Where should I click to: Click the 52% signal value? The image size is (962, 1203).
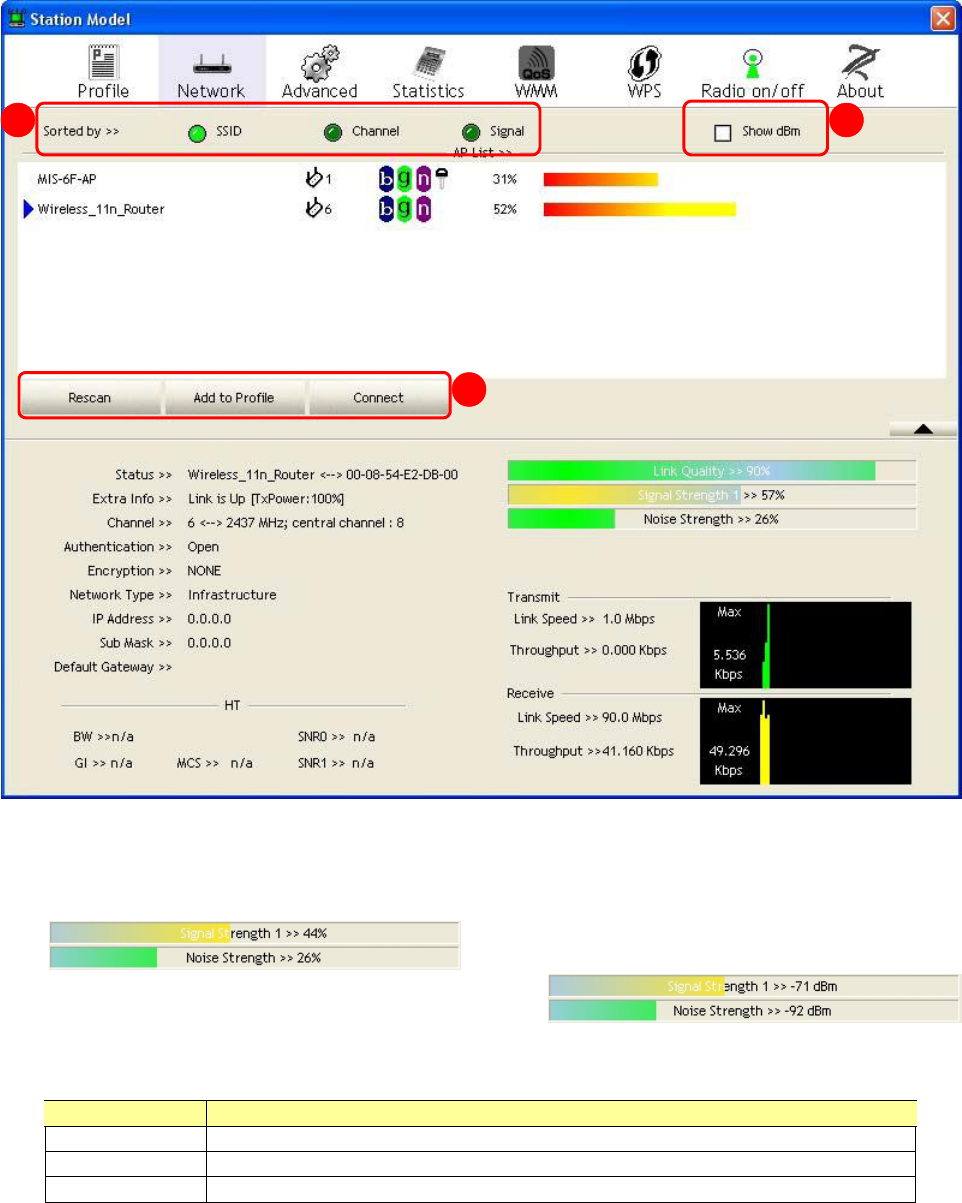[504, 209]
